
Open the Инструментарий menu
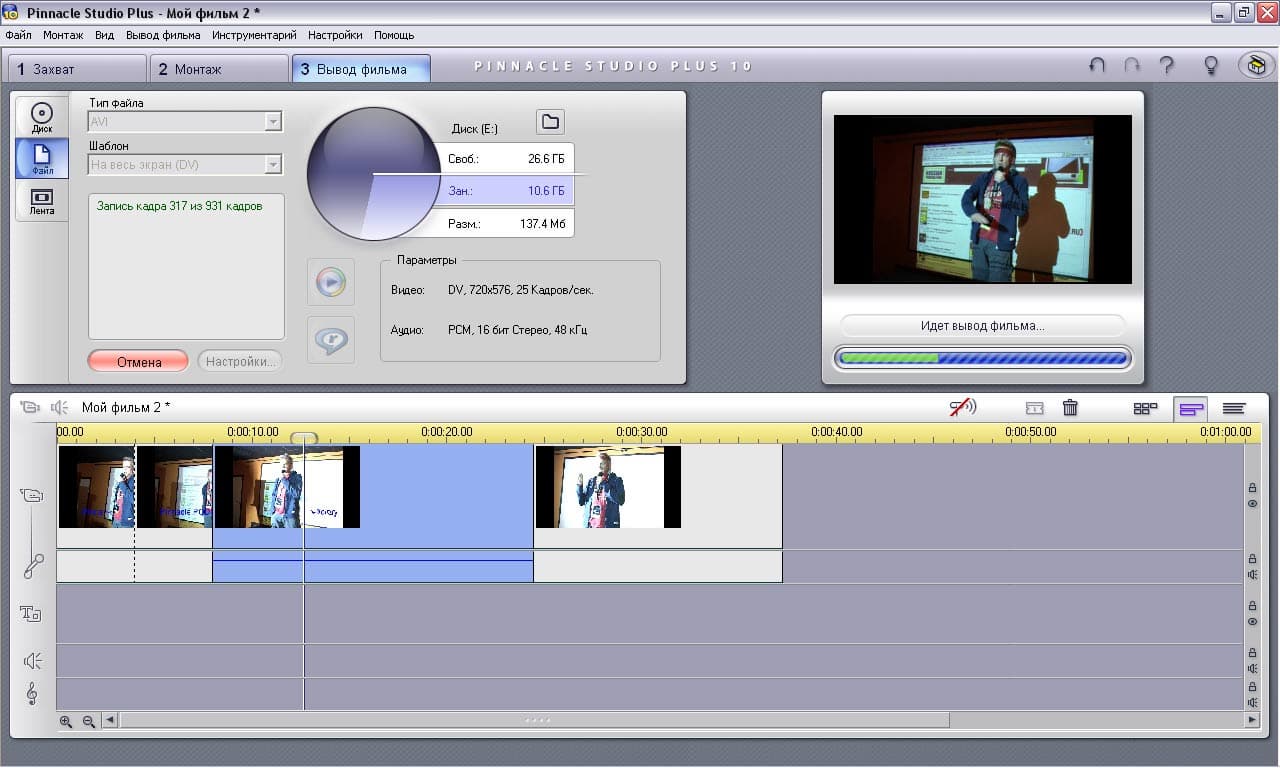coord(254,35)
